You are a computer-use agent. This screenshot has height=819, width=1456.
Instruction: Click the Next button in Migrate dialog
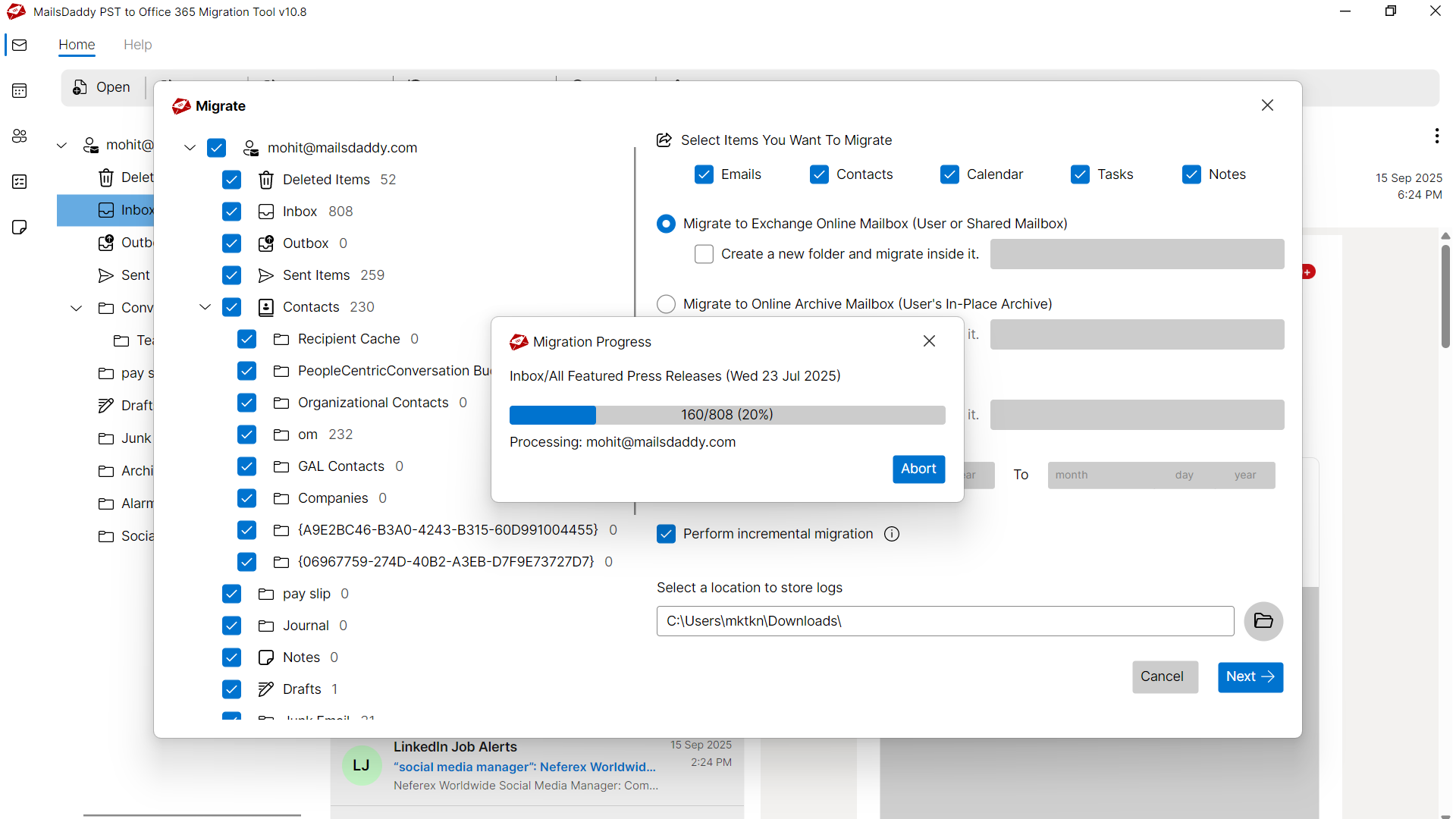click(1250, 676)
